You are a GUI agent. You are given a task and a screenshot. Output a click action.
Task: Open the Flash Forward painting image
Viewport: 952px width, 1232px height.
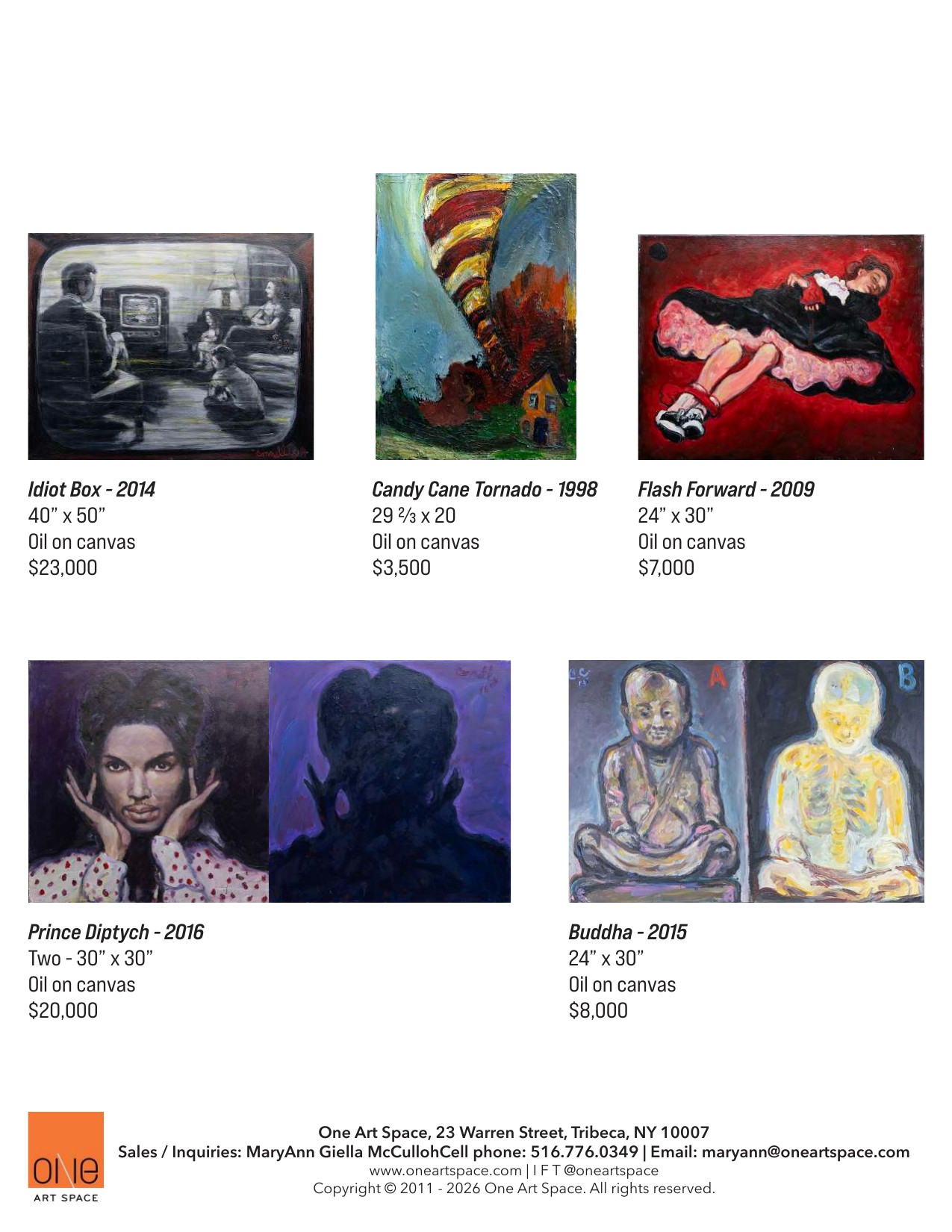pos(781,347)
